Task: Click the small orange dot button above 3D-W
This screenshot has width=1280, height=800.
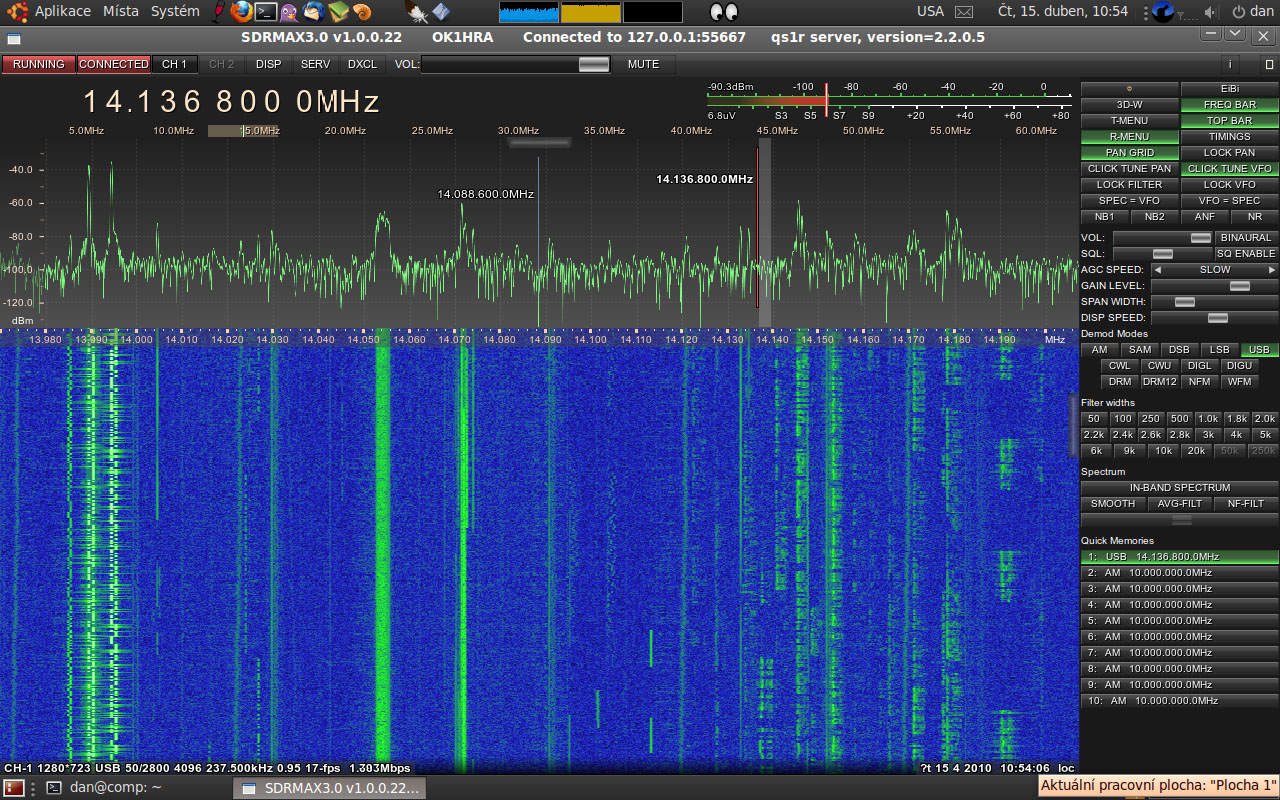Action: pyautogui.click(x=1130, y=89)
